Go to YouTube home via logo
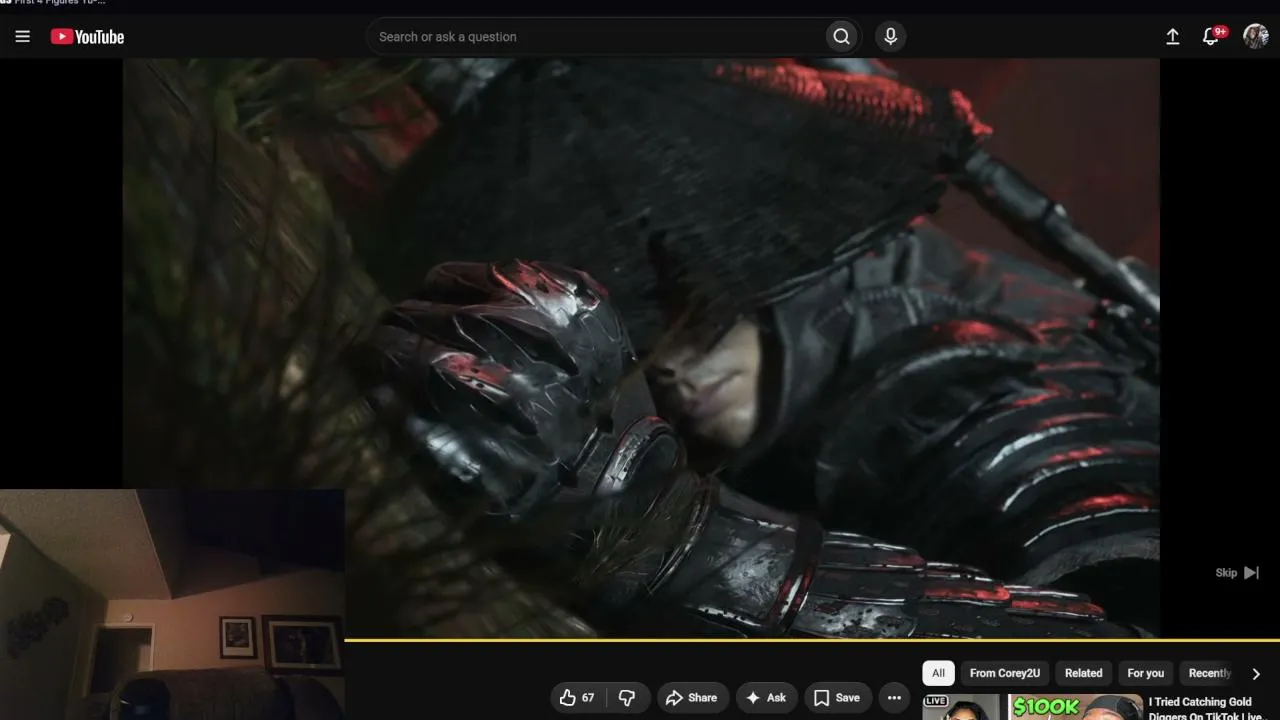Image resolution: width=1280 pixels, height=720 pixels. point(88,37)
